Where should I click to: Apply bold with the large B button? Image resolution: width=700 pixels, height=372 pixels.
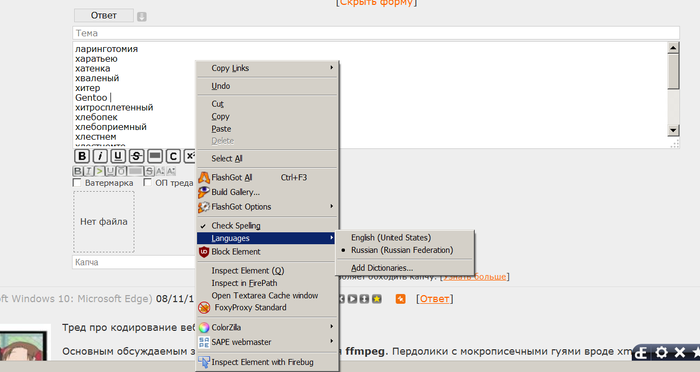[82, 156]
